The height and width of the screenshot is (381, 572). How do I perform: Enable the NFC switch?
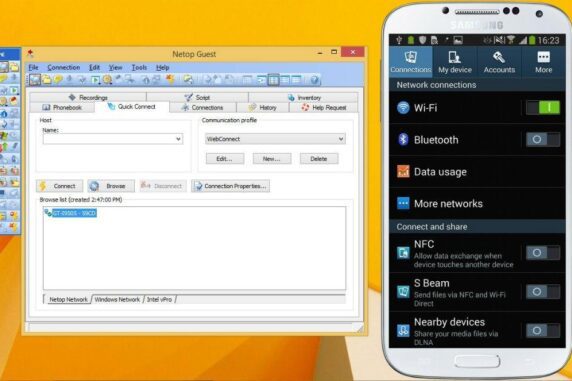pyautogui.click(x=543, y=253)
